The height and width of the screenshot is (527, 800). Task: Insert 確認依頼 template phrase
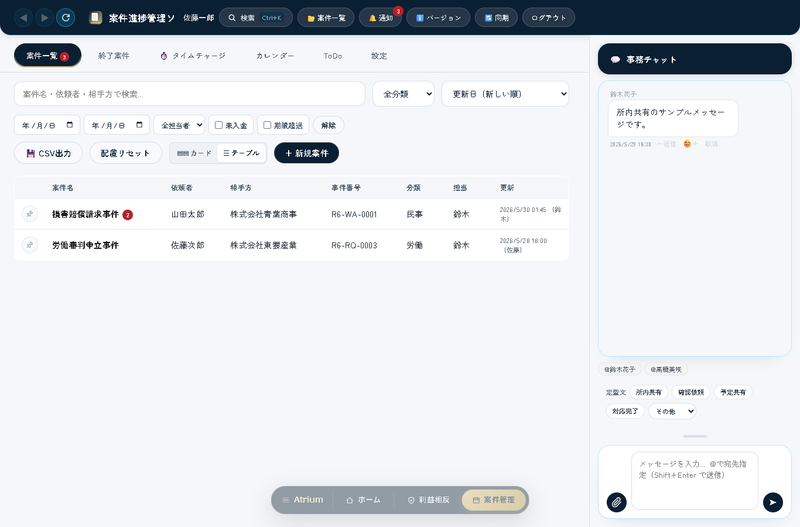(691, 392)
